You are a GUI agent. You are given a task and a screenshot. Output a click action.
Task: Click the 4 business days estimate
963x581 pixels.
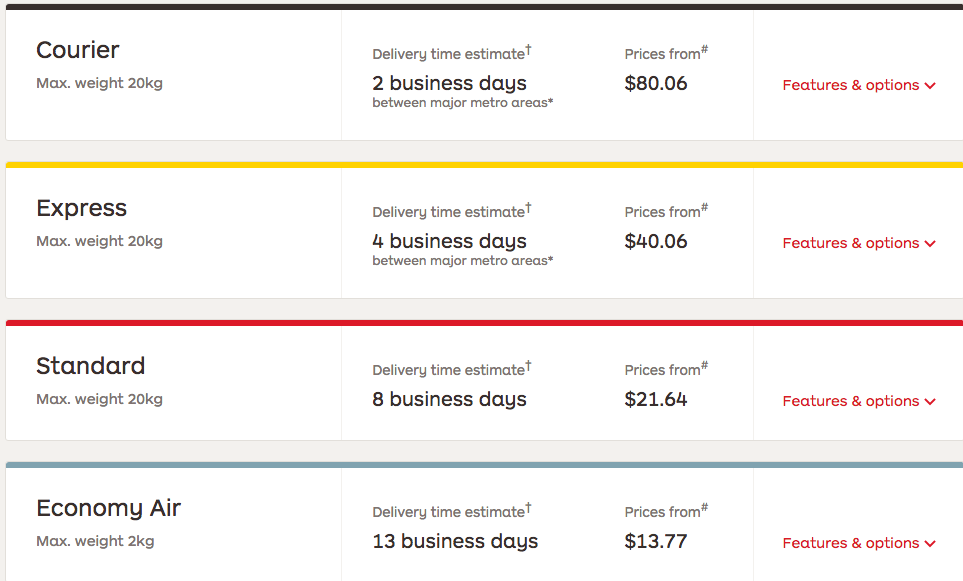coord(449,241)
